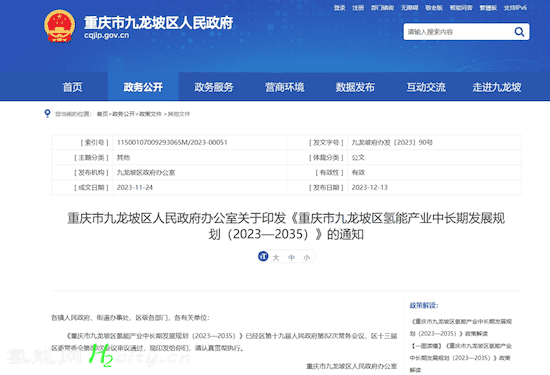Image resolution: width=550 pixels, height=375 pixels.
Task: Click the article title about 氢能产业中长期发展规划
Action: [x=286, y=226]
